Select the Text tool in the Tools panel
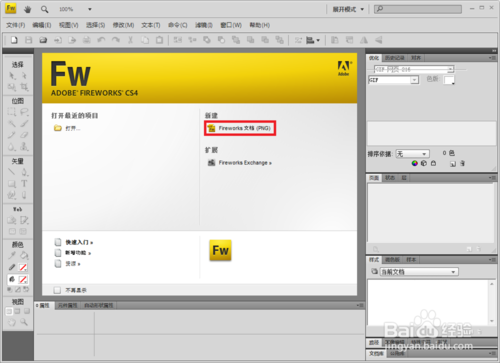 (24, 184)
